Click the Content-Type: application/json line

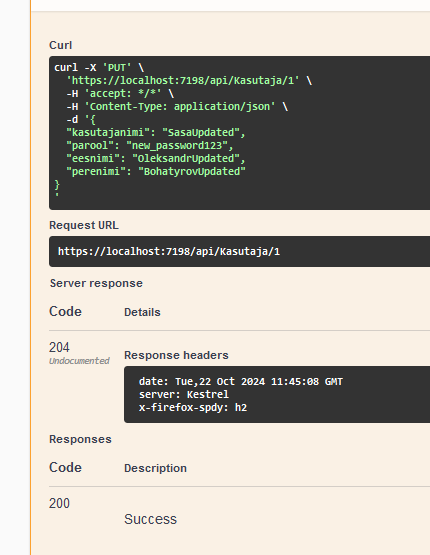(x=177, y=107)
